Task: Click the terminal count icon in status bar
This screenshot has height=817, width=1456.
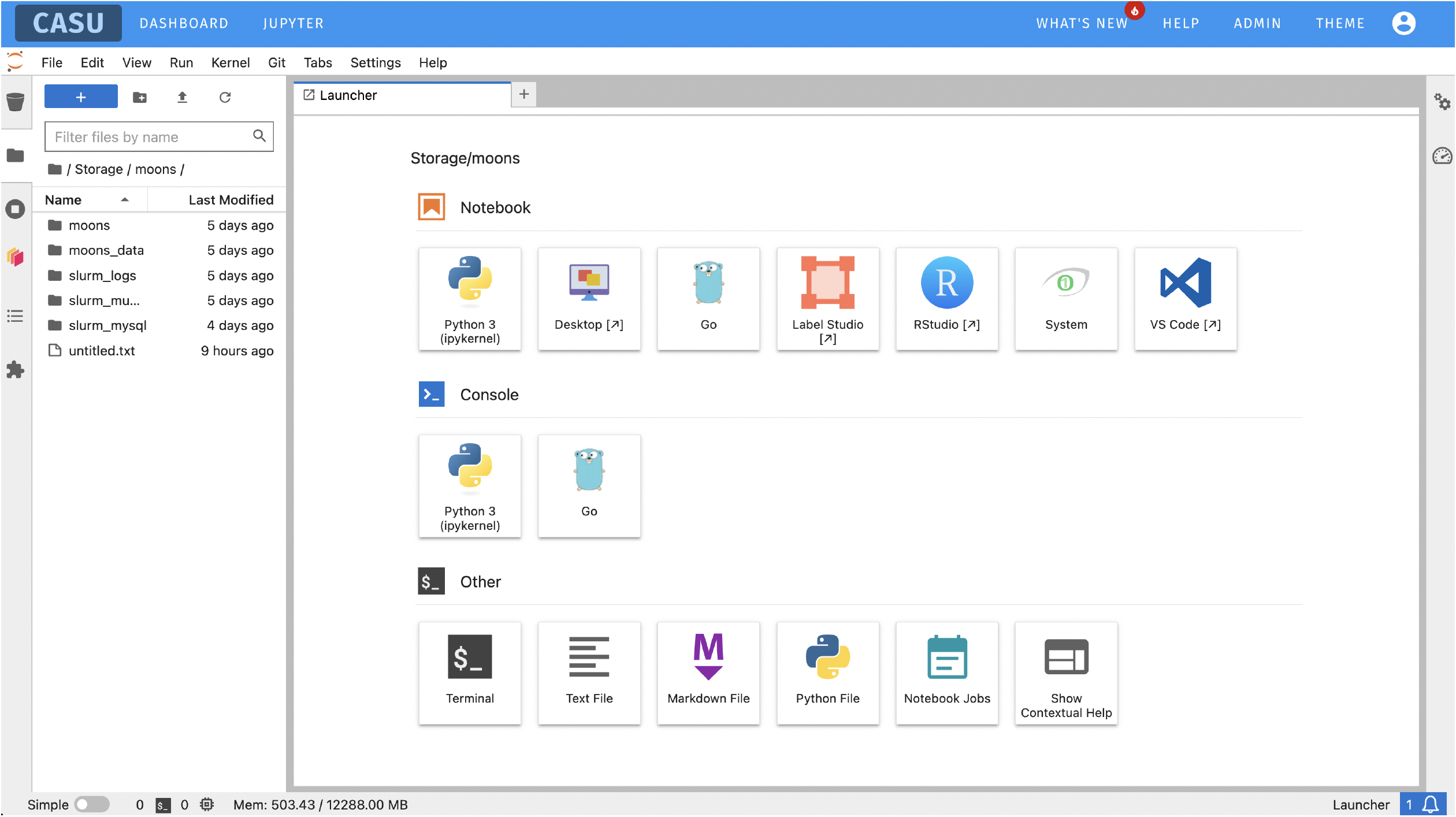Action: pyautogui.click(x=164, y=805)
